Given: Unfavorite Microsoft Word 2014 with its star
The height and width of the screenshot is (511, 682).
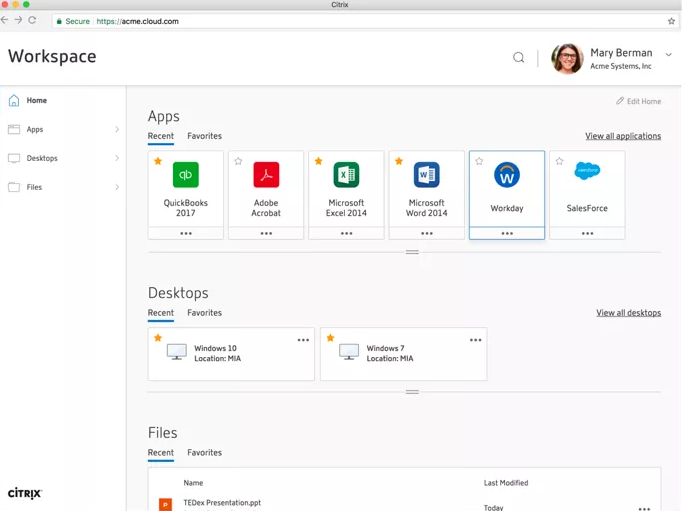Looking at the screenshot, I should [x=399, y=161].
